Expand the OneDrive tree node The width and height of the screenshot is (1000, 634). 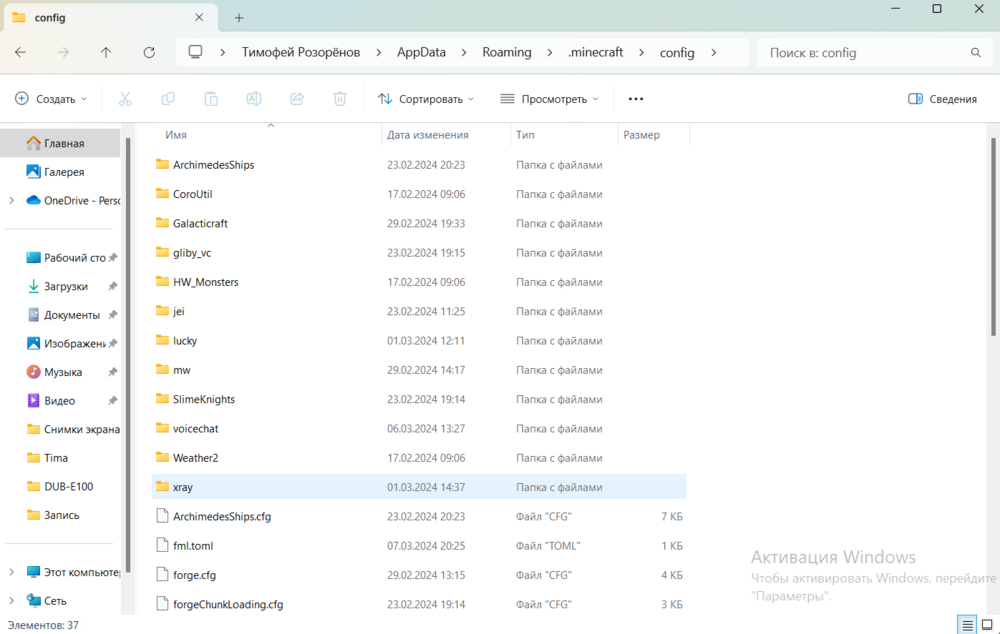point(11,200)
